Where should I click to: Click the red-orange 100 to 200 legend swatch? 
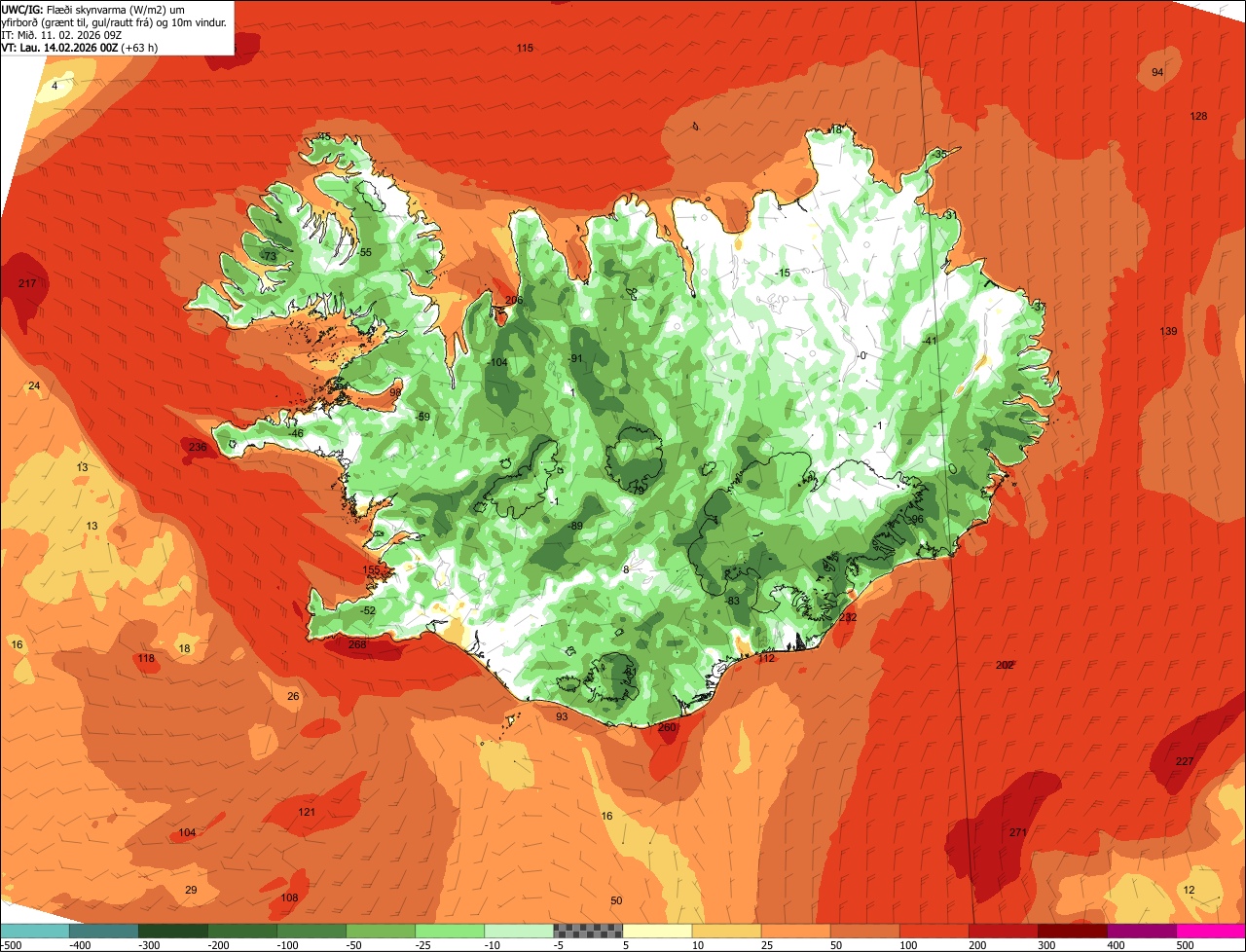point(934,931)
